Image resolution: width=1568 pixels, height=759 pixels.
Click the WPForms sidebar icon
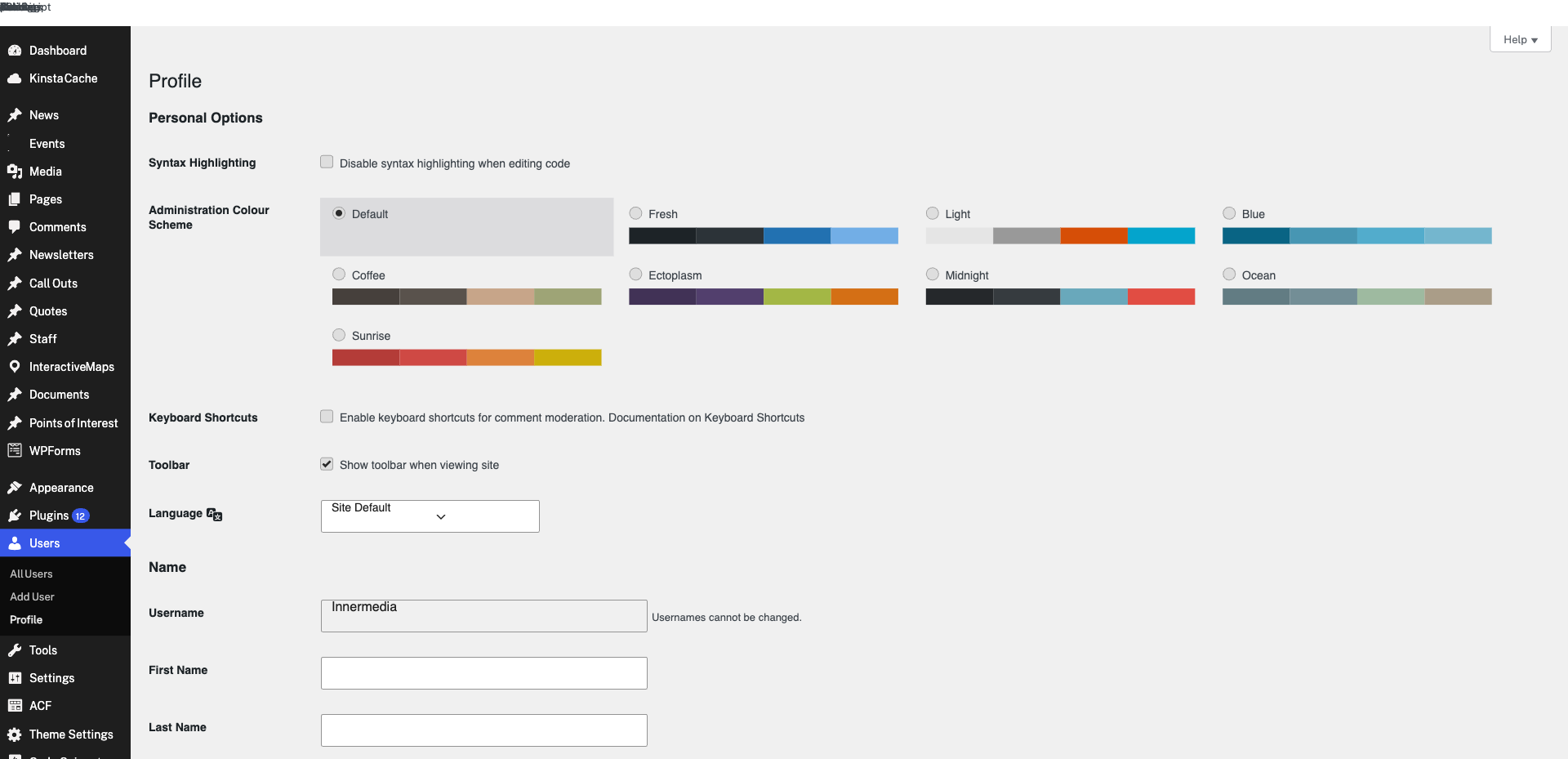[x=15, y=450]
